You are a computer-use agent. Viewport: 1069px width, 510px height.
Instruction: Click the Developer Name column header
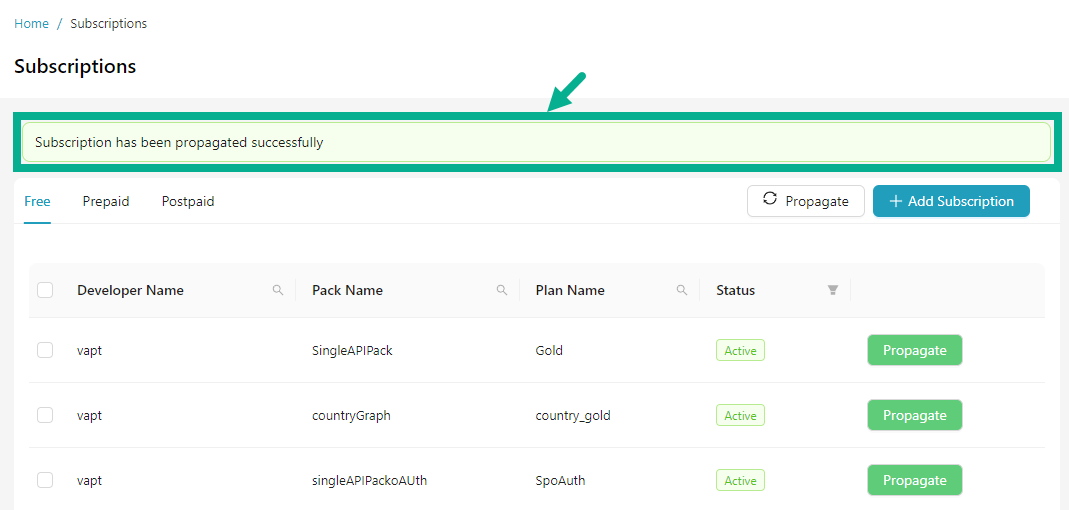[130, 290]
